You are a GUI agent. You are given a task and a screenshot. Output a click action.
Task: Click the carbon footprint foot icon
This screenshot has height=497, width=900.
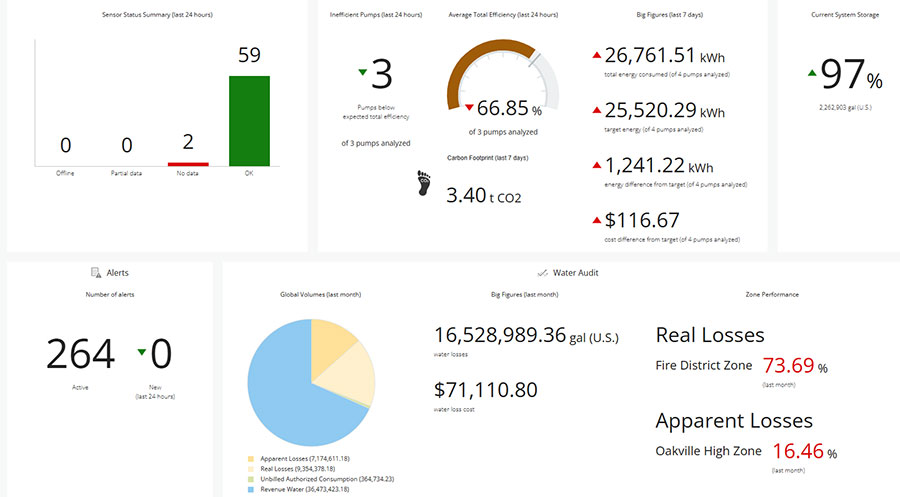click(x=423, y=184)
